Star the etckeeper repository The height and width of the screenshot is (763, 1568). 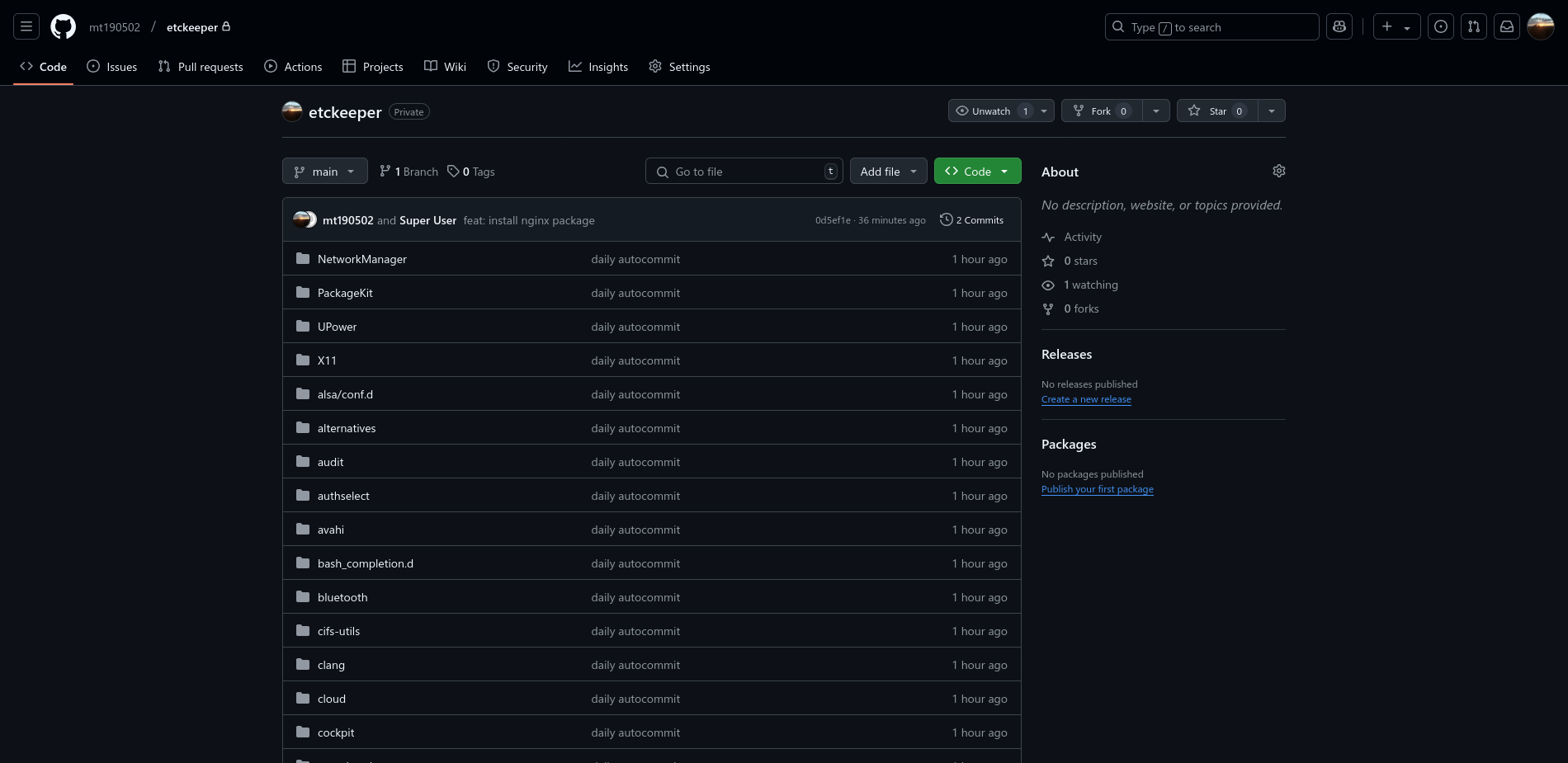[x=1217, y=111]
